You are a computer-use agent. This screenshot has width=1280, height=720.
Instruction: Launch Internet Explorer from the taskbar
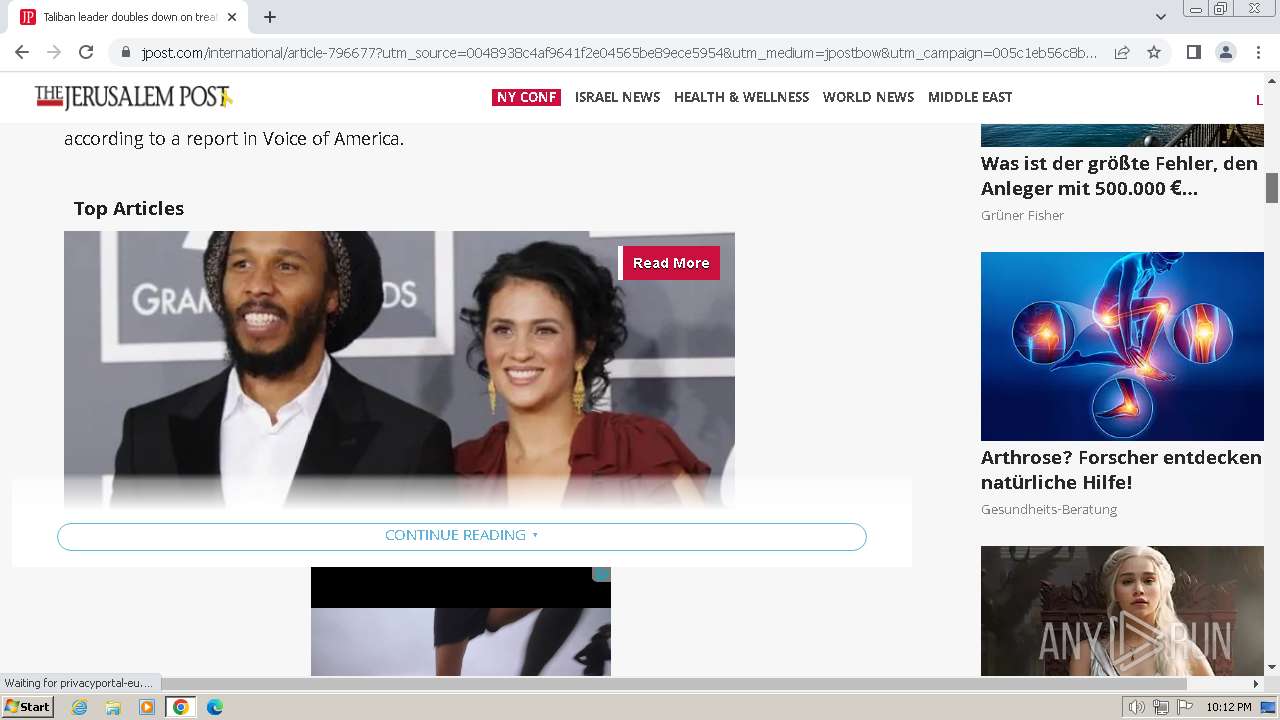pos(79,707)
